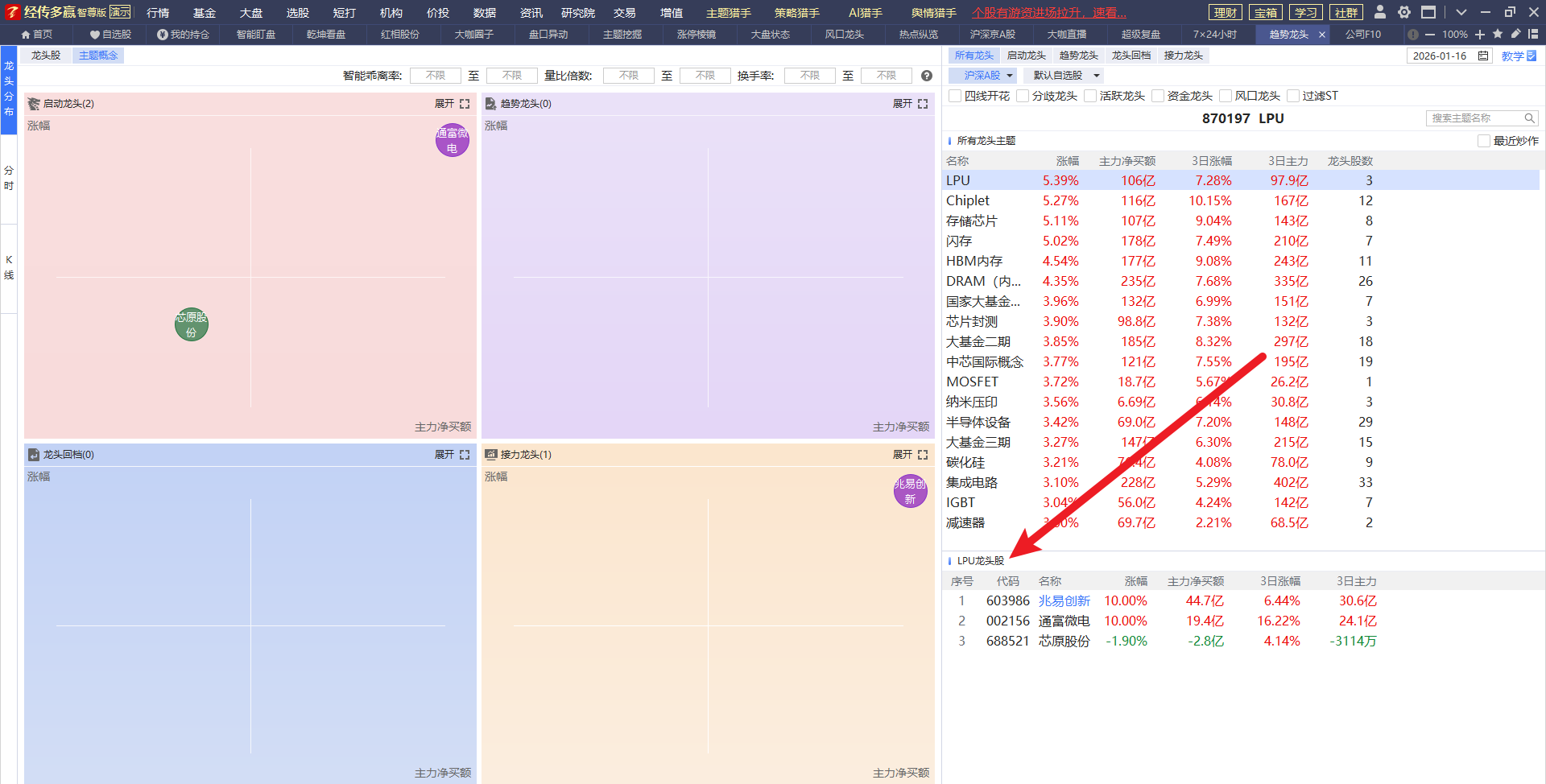
Task: Click the 兆易创新 stock link
Action: 1064,601
